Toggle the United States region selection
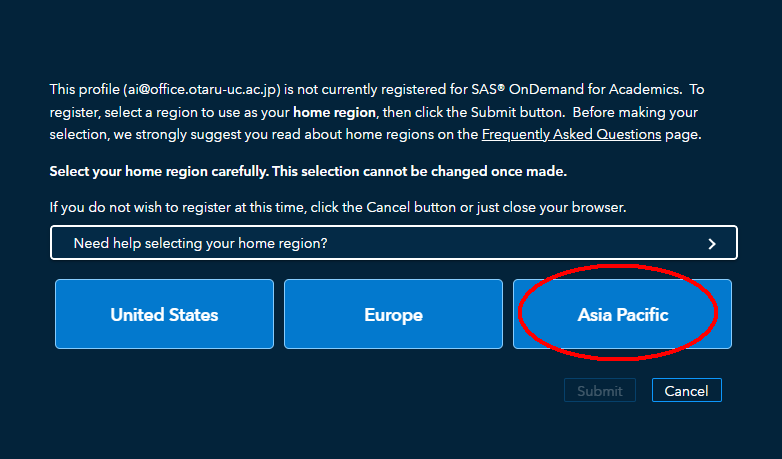 (x=164, y=314)
